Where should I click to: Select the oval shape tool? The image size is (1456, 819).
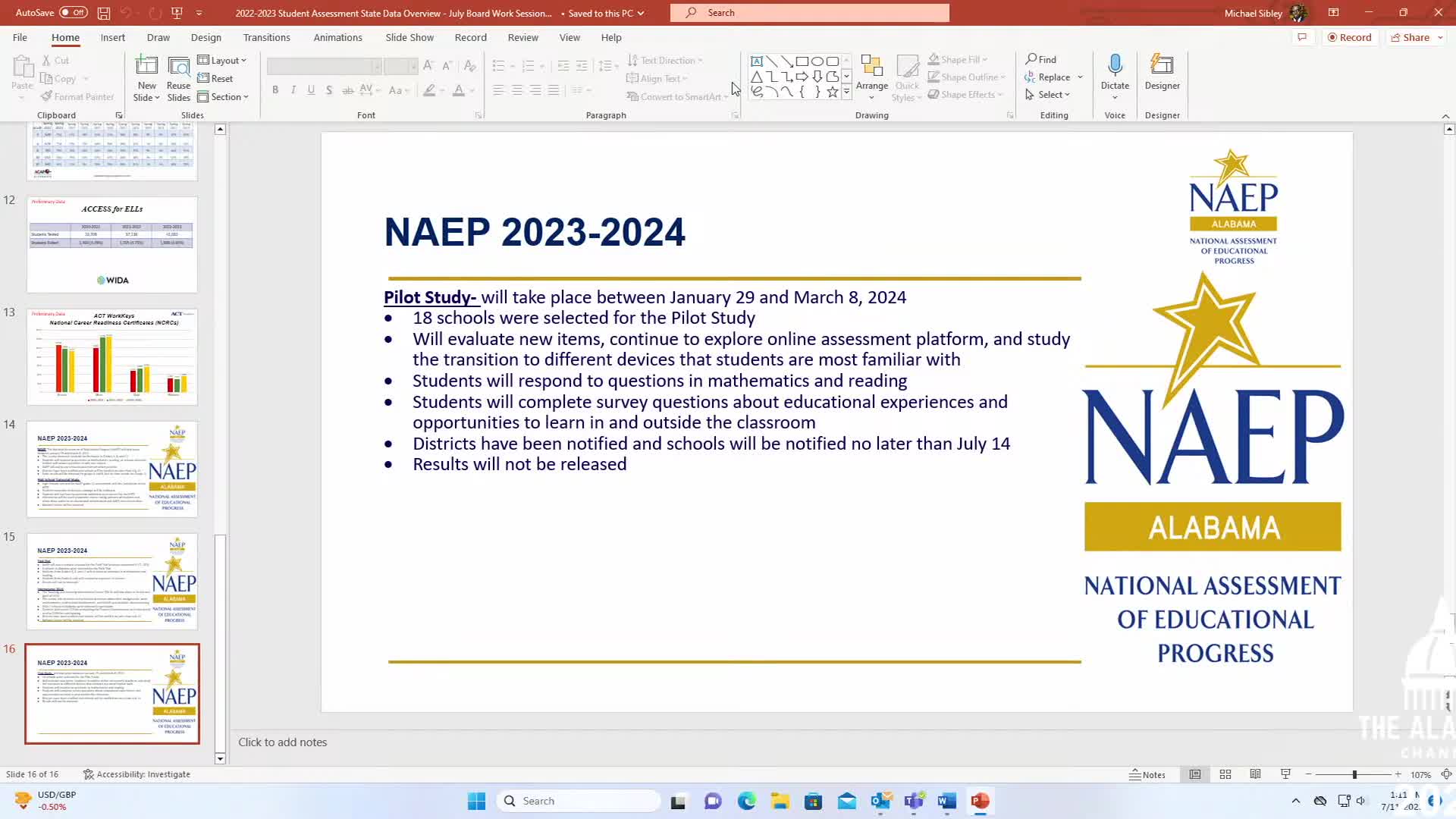click(x=817, y=61)
